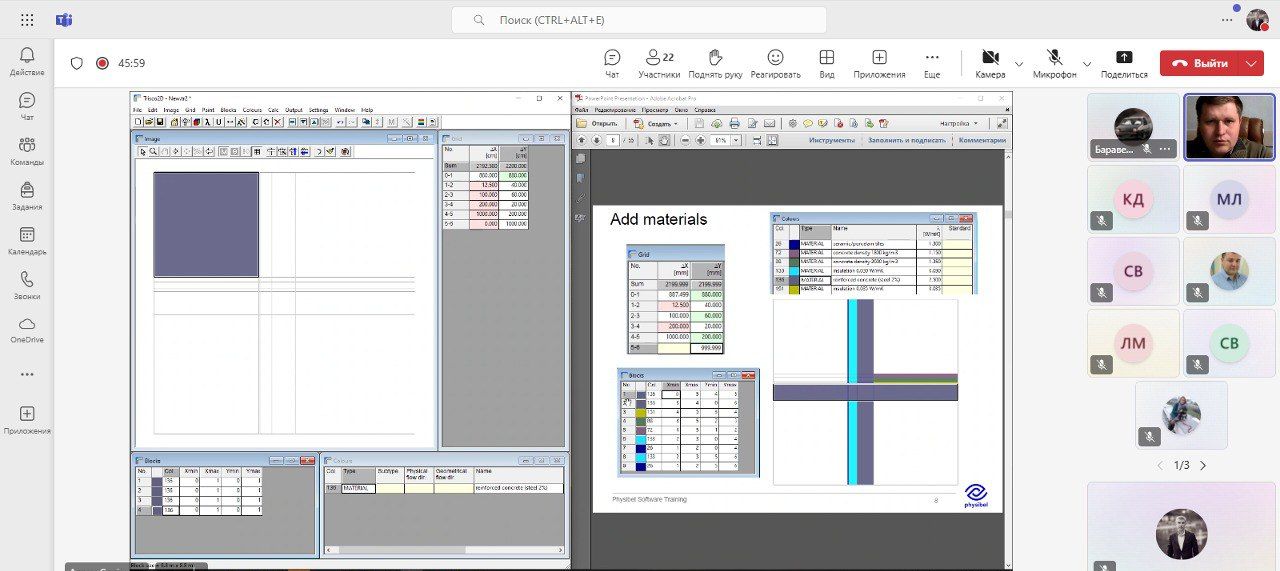The height and width of the screenshot is (571, 1280).
Task: Toggle the camera on or off
Action: [990, 63]
